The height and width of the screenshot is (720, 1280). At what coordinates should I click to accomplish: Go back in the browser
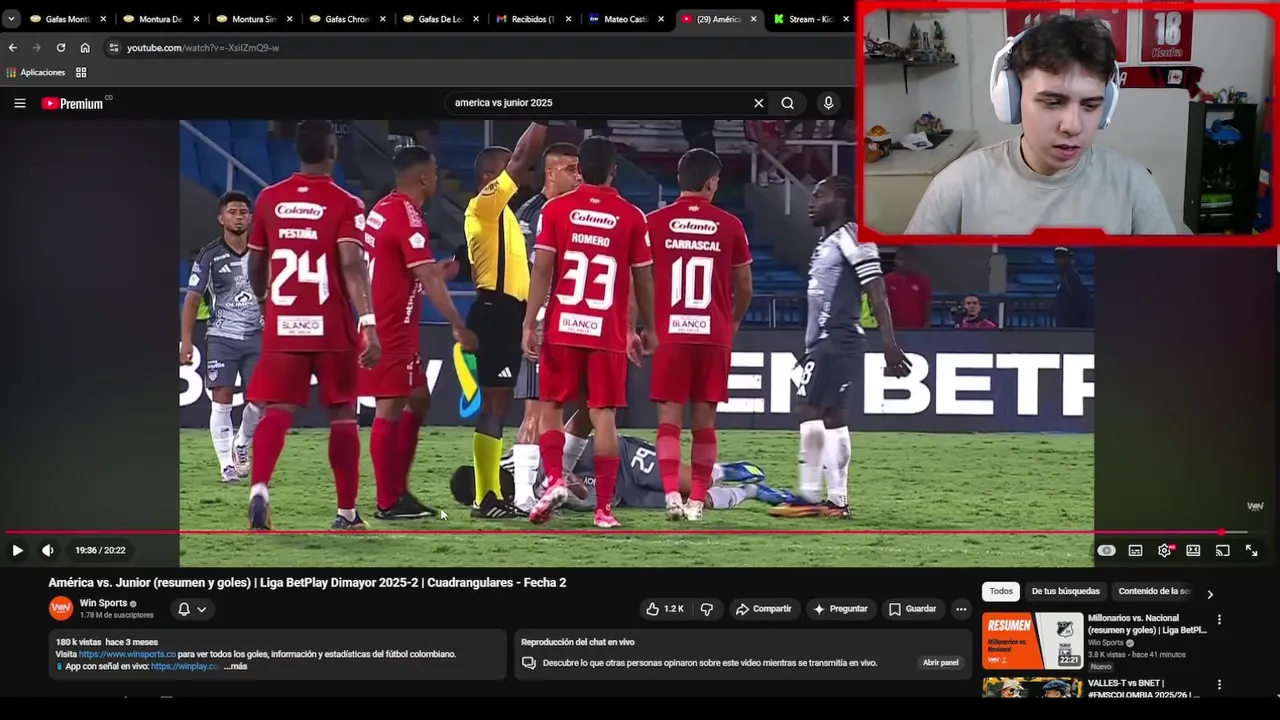(13, 47)
